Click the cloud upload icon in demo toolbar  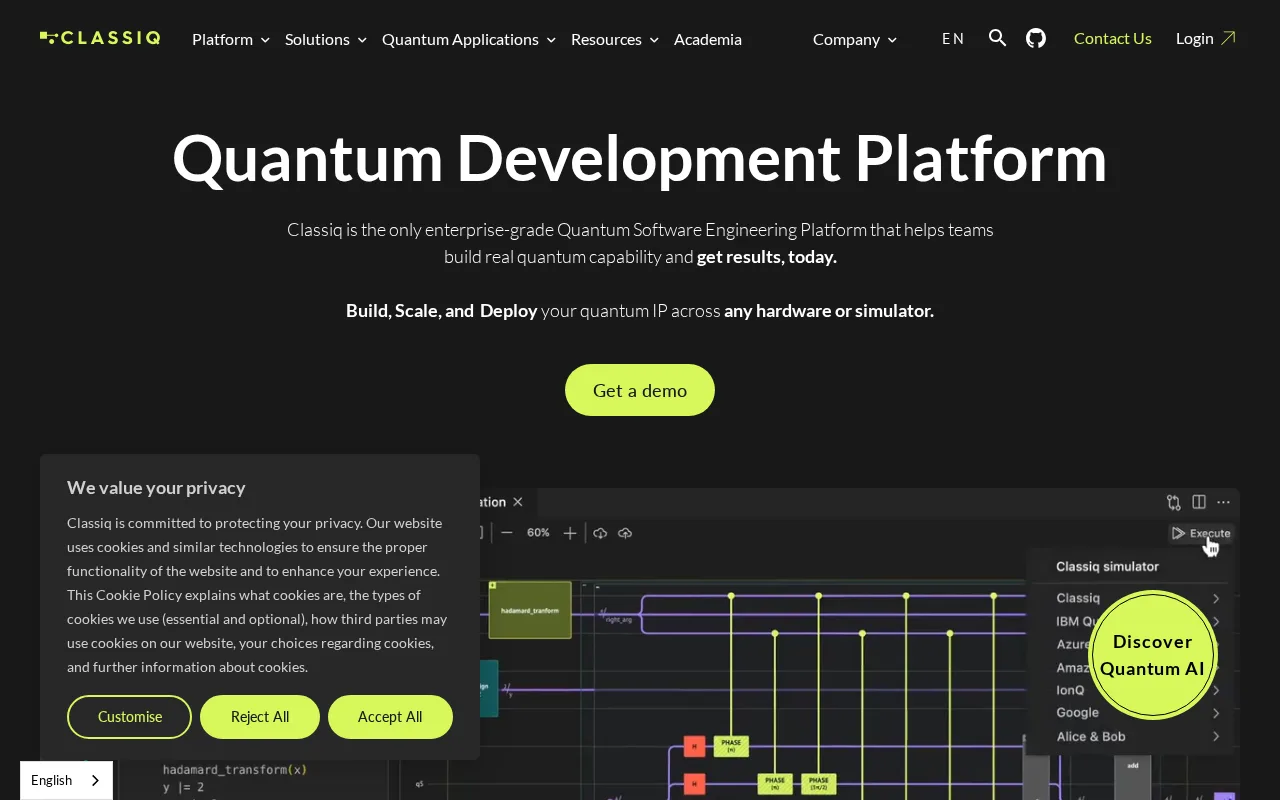[x=625, y=533]
